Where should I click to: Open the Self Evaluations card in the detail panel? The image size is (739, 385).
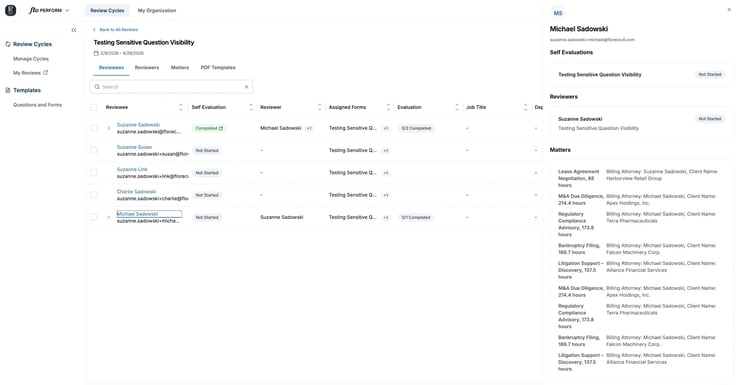(641, 74)
